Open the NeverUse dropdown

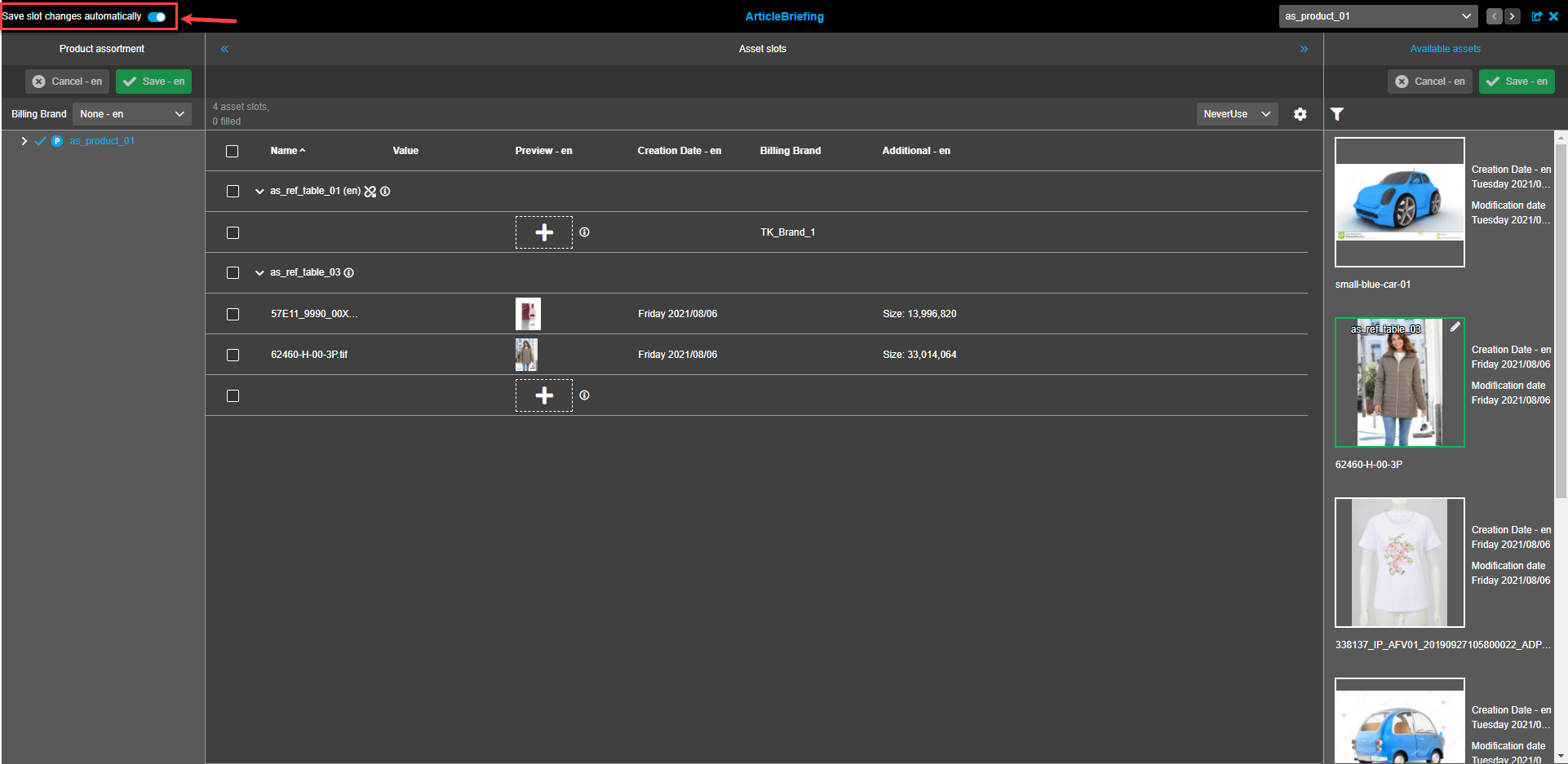tap(1237, 113)
